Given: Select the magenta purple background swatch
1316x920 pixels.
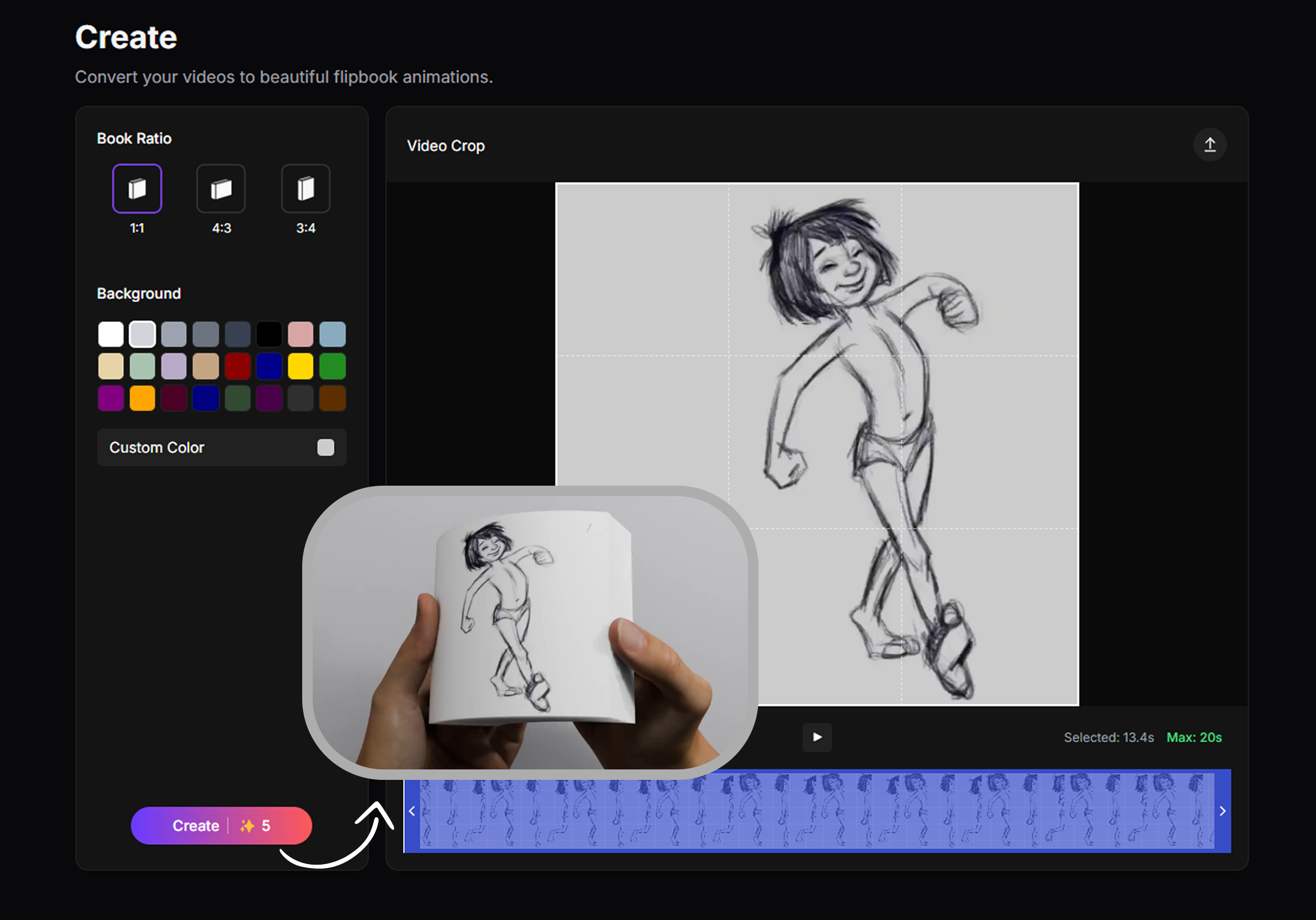Looking at the screenshot, I should click(111, 398).
